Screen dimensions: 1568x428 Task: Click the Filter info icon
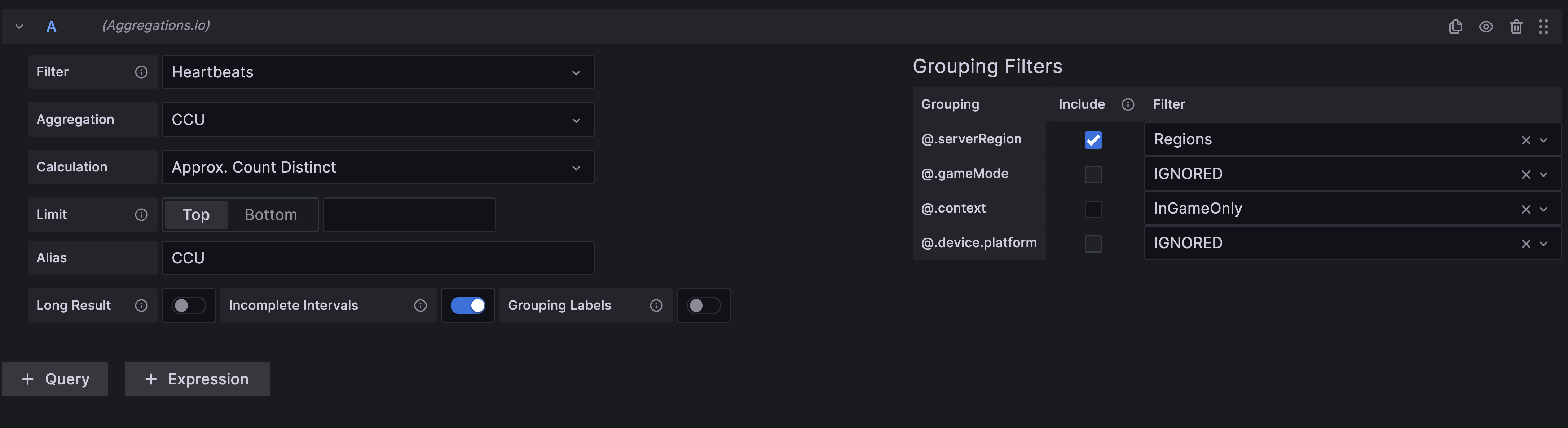141,72
